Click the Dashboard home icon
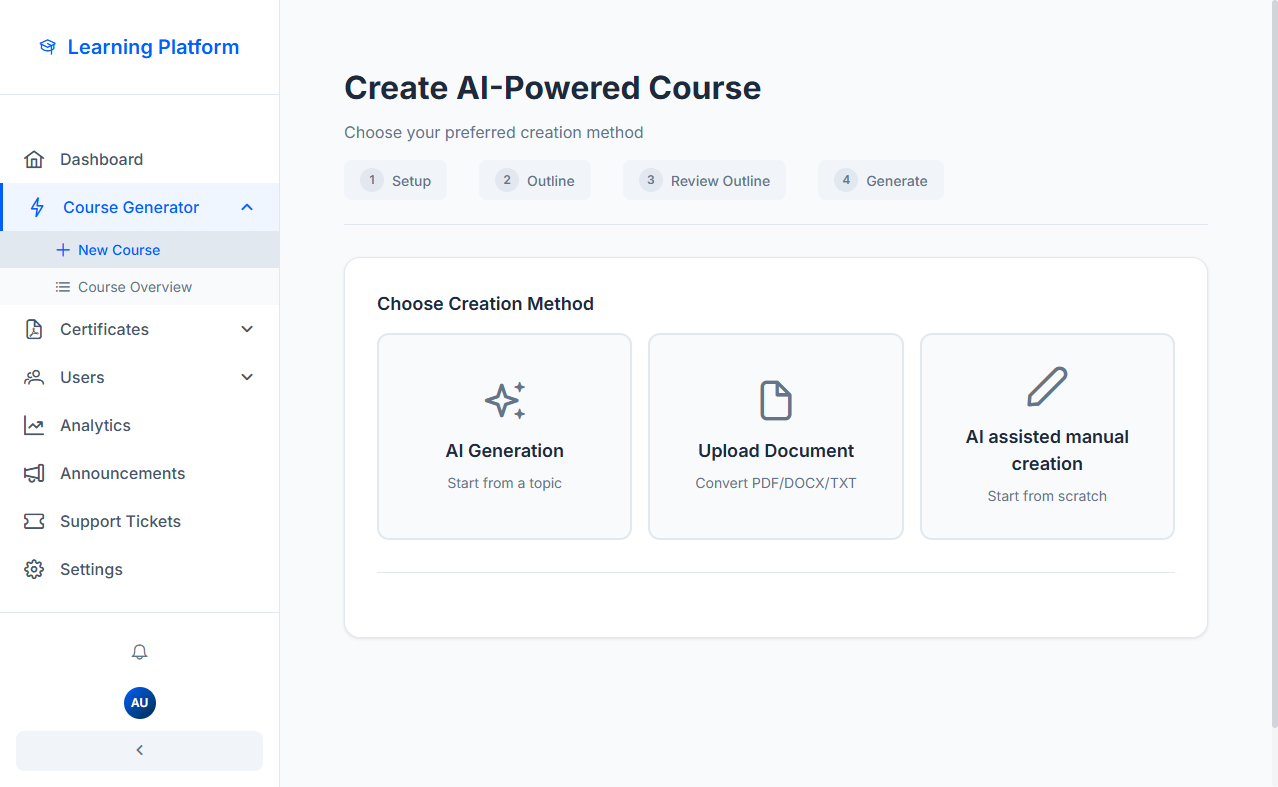1278x787 pixels. [34, 160]
